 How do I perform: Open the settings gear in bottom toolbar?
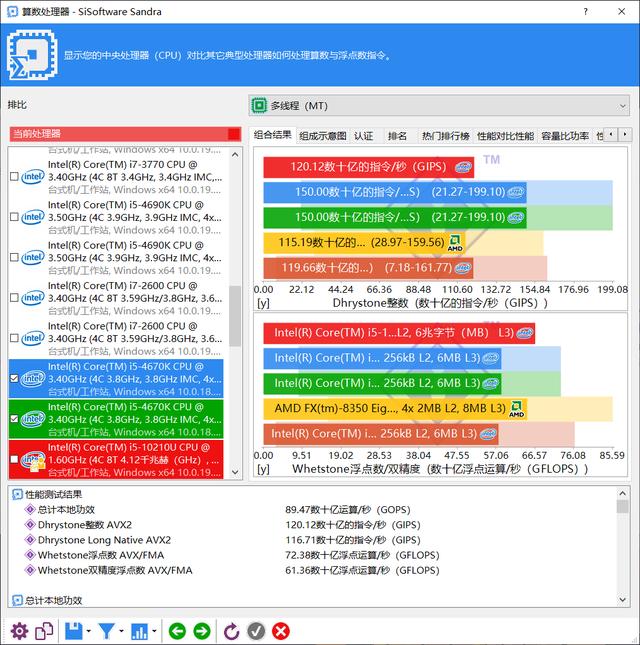point(19,631)
